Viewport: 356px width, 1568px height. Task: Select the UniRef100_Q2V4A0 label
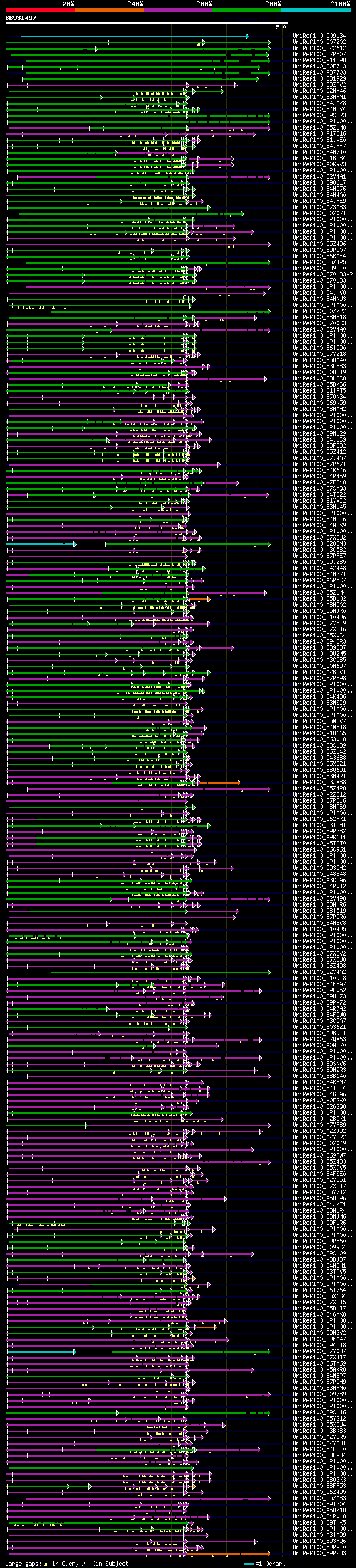click(319, 330)
